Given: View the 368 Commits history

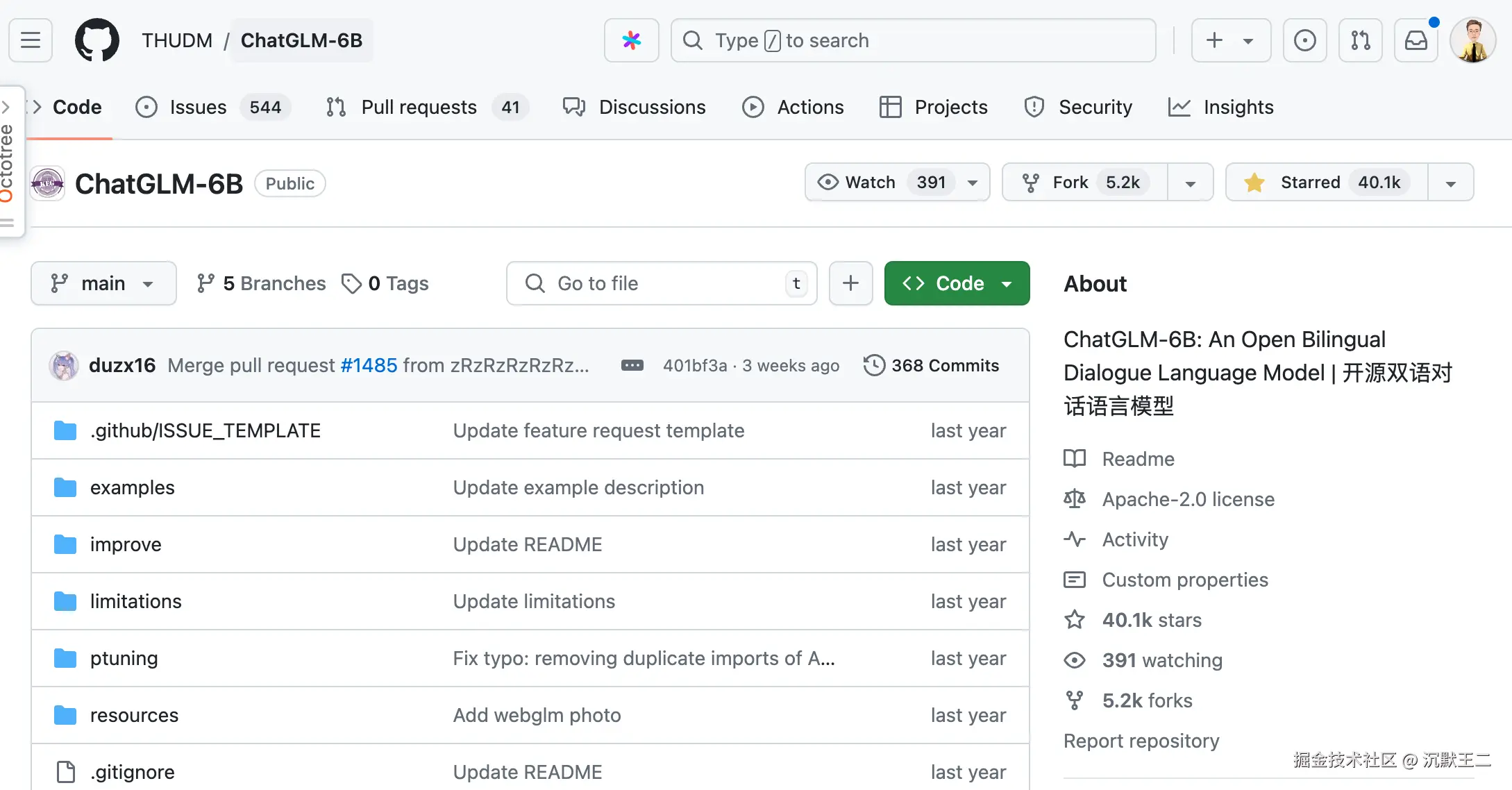Looking at the screenshot, I should tap(931, 365).
